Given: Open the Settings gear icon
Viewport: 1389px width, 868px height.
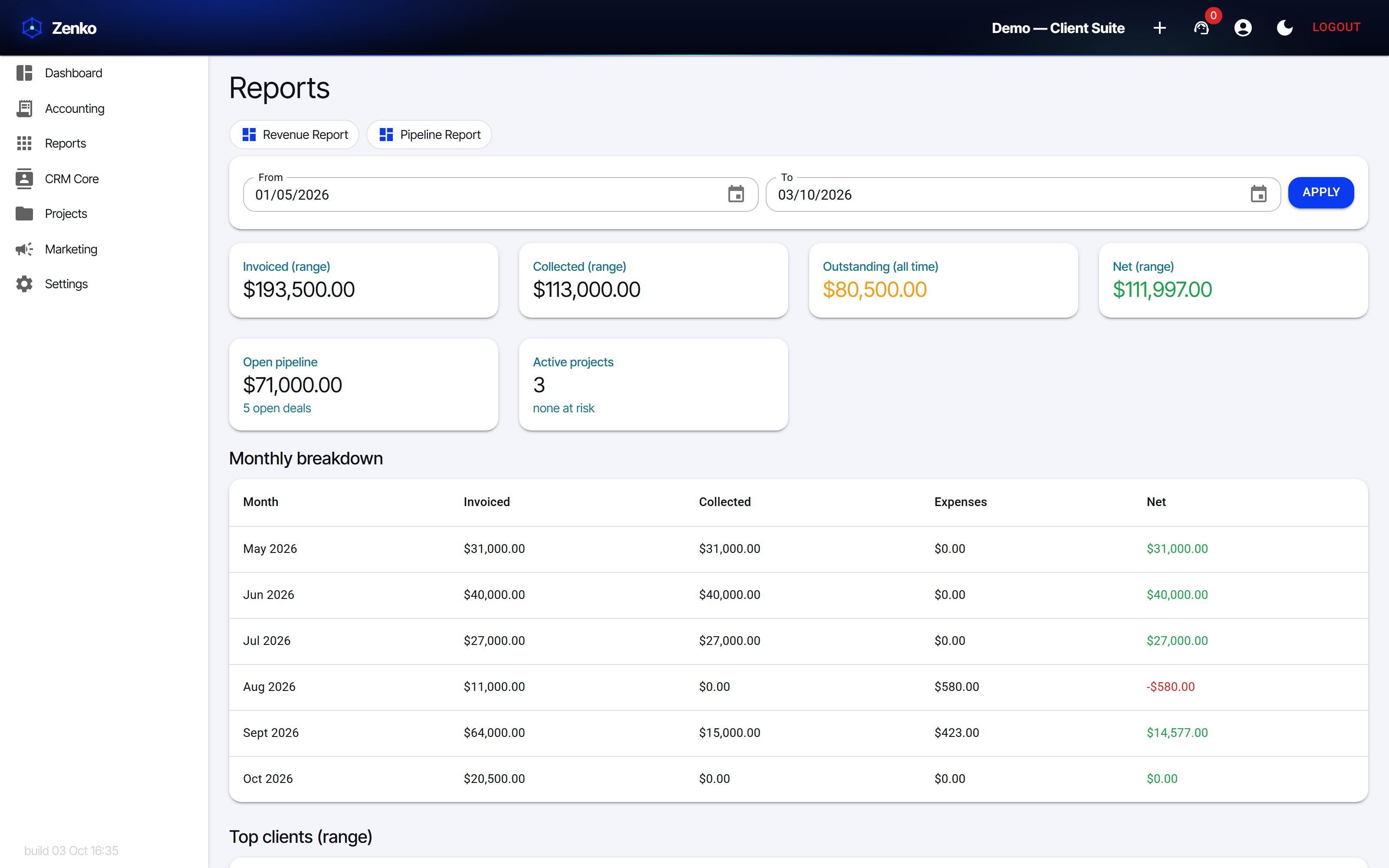Looking at the screenshot, I should pyautogui.click(x=24, y=284).
